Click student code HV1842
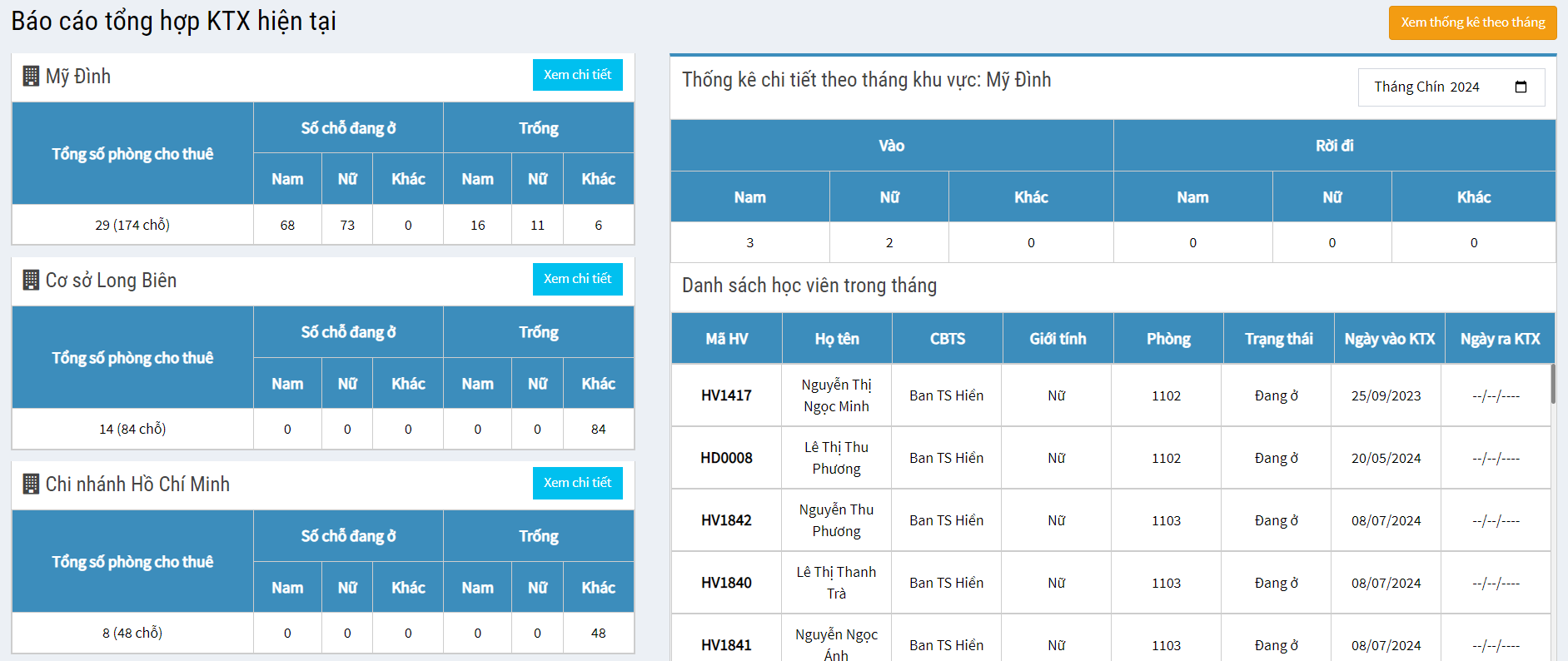This screenshot has height=661, width=1568. 726,520
